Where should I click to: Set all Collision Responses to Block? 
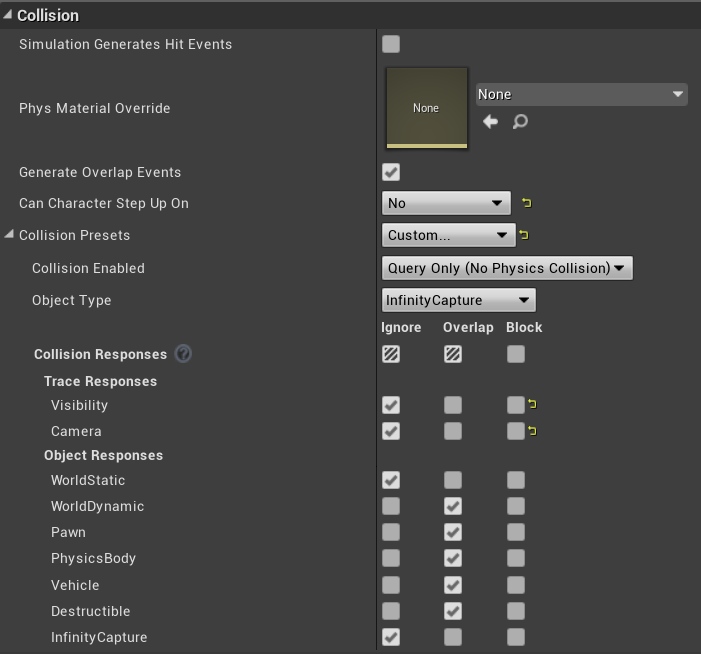[516, 354]
